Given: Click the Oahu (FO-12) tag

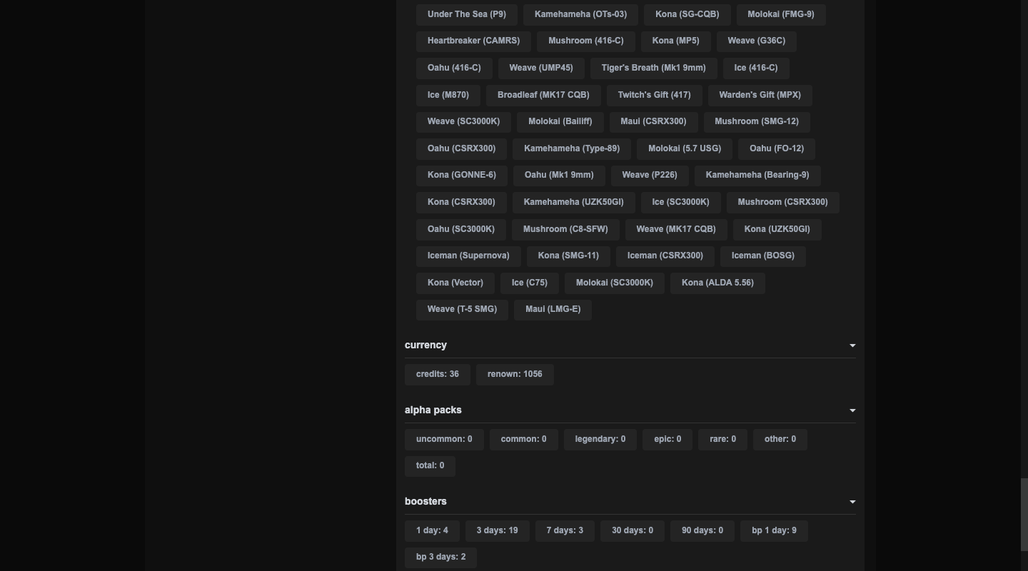Looking at the screenshot, I should (777, 149).
